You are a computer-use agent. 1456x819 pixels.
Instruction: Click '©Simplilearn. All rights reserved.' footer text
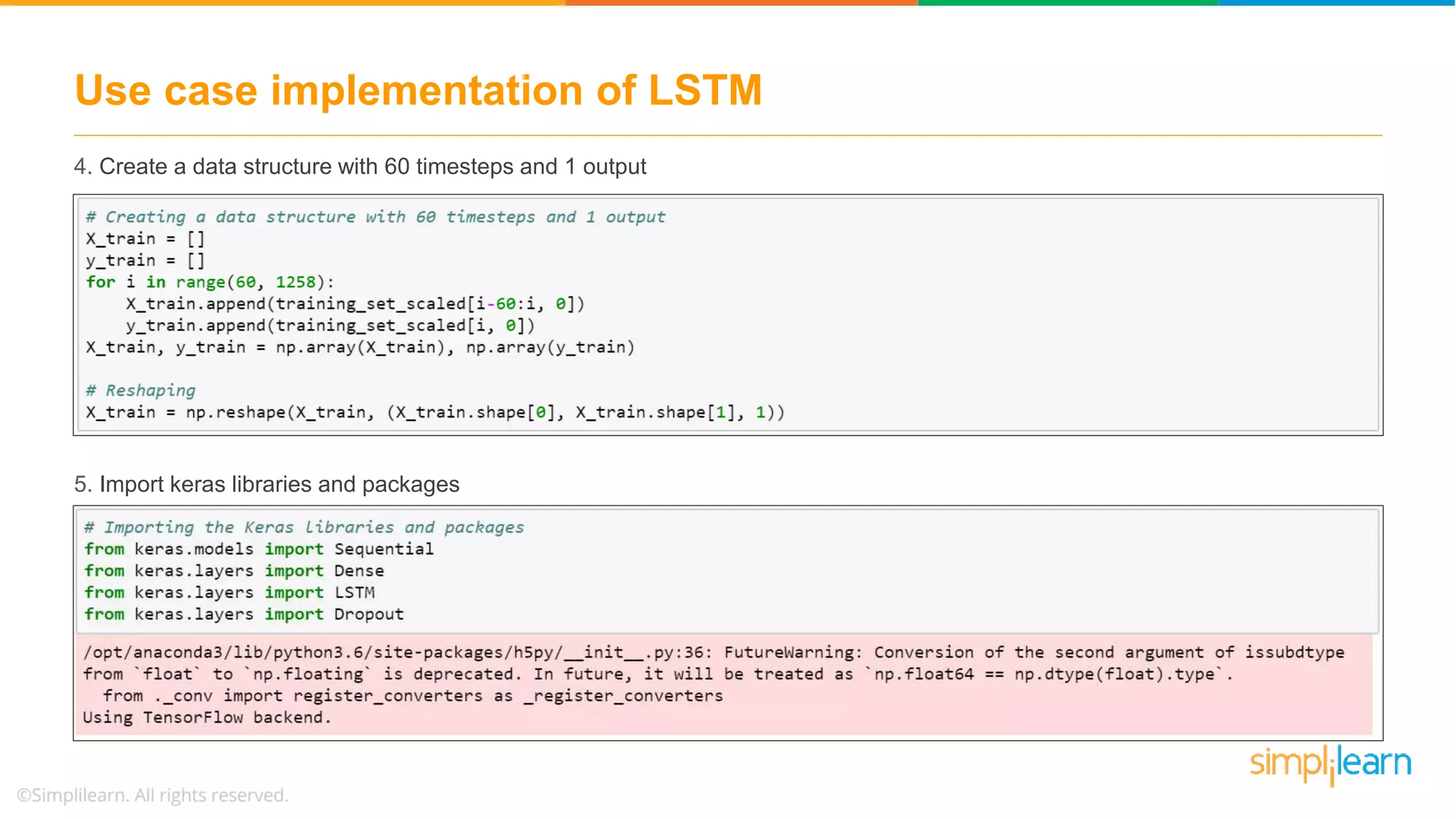153,795
